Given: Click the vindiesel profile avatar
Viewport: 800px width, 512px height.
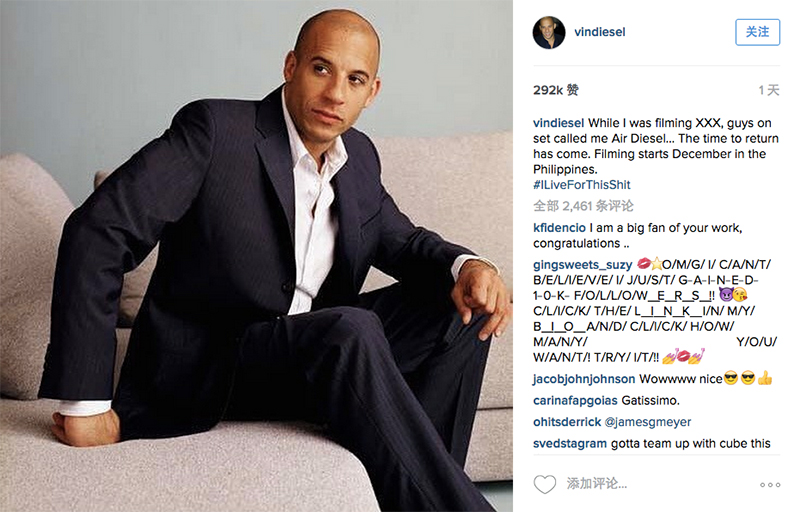Looking at the screenshot, I should tap(549, 33).
